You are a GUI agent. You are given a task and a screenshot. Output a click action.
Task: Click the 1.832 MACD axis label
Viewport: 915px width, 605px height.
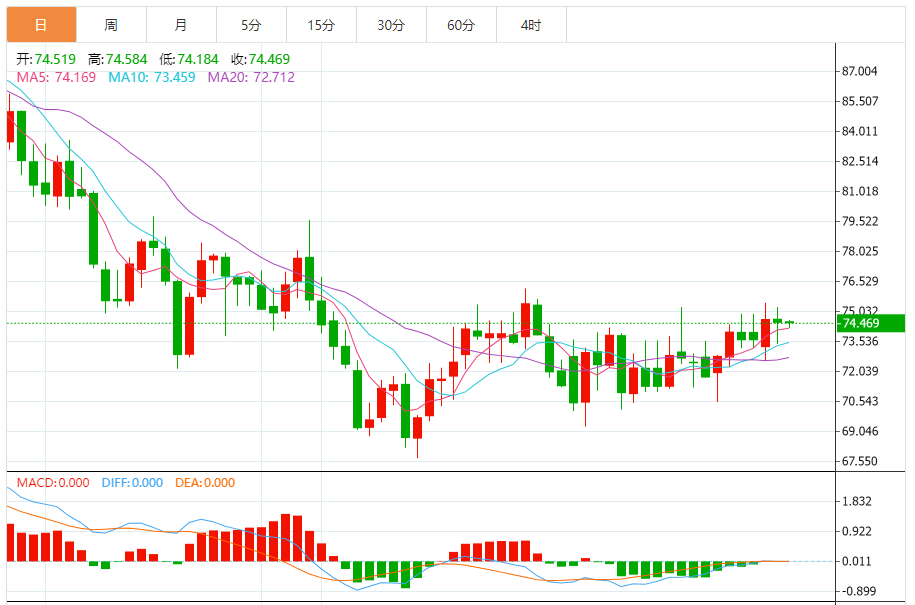[857, 502]
